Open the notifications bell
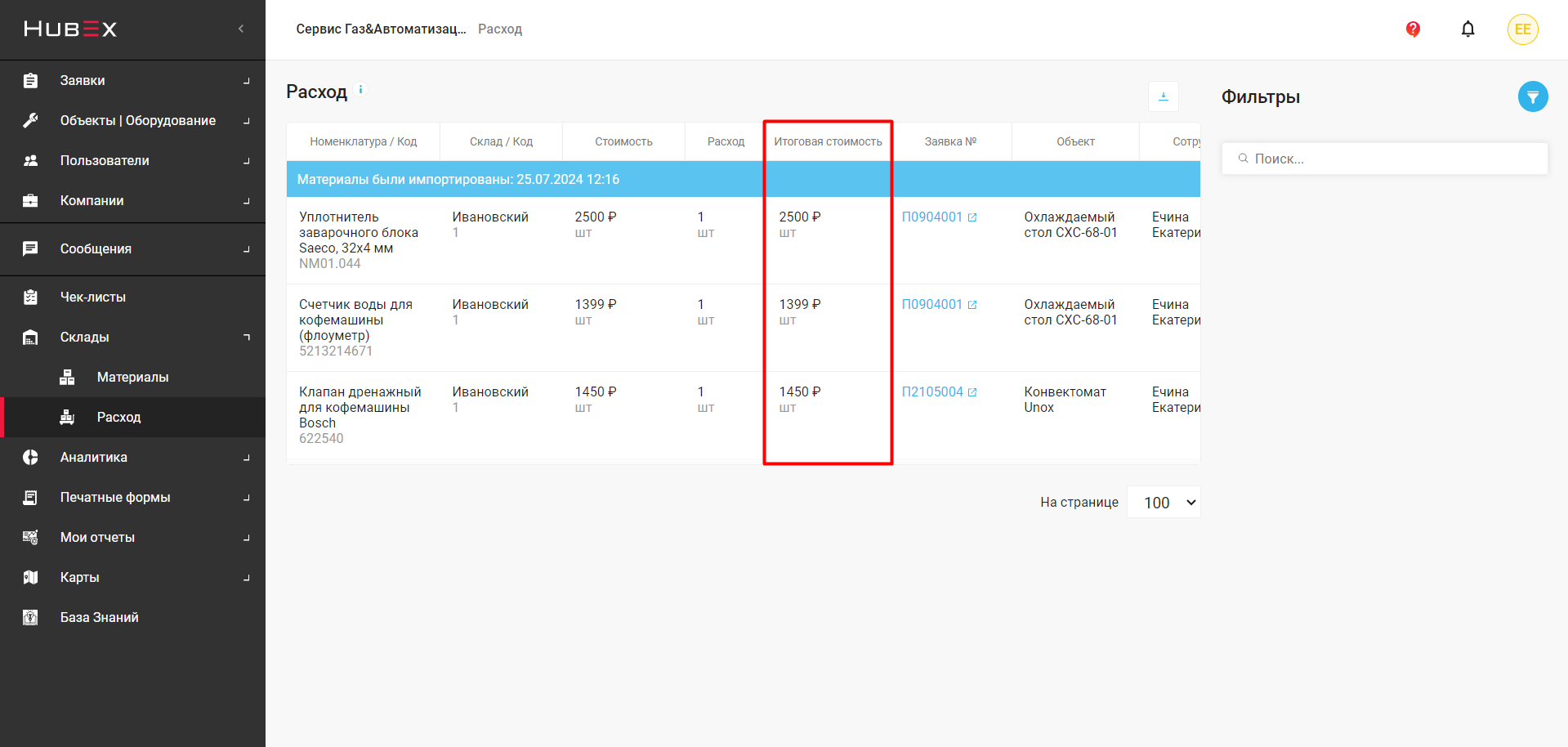Screen dimensions: 1568x747 coord(1467,29)
